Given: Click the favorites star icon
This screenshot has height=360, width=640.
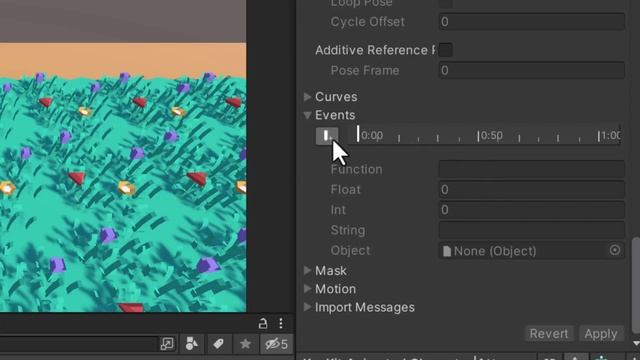Looking at the screenshot, I should click(245, 344).
